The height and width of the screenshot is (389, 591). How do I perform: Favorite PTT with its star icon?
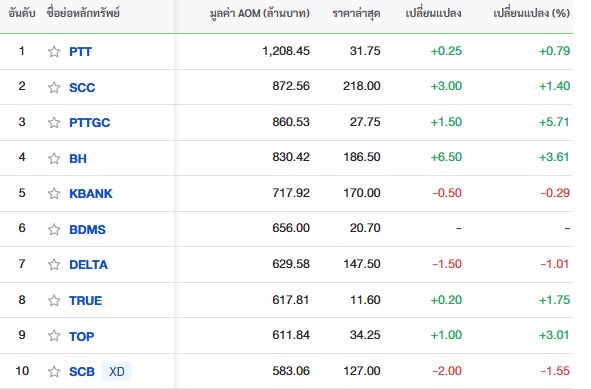click(54, 51)
